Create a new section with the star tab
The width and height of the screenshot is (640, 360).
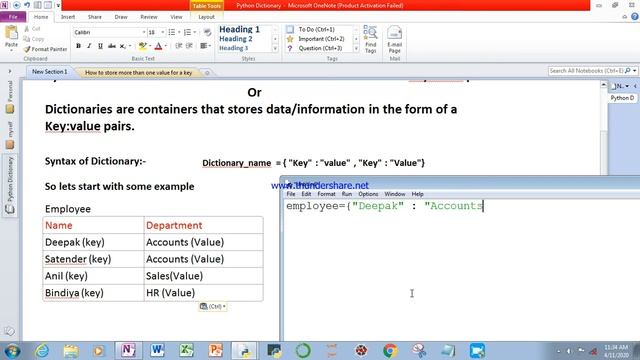[x=207, y=73]
